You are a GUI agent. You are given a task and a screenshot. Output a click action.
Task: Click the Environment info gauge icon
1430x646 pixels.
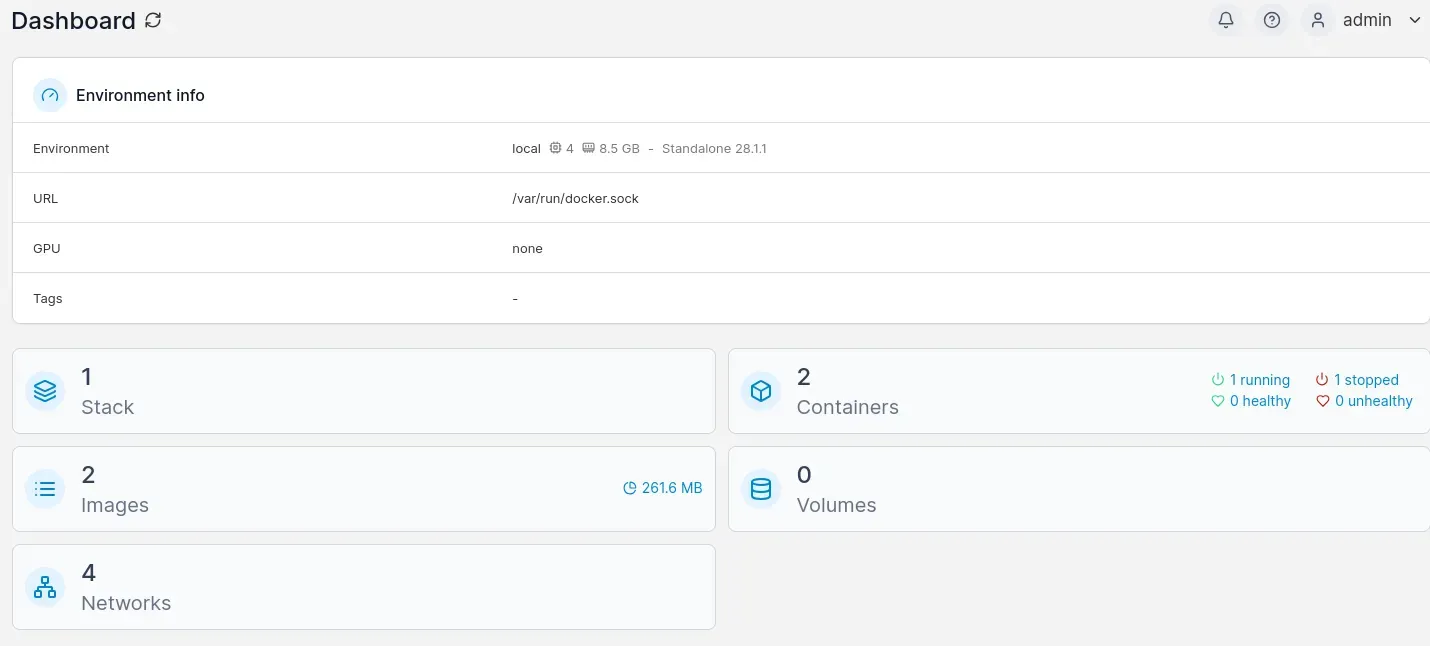tap(50, 95)
